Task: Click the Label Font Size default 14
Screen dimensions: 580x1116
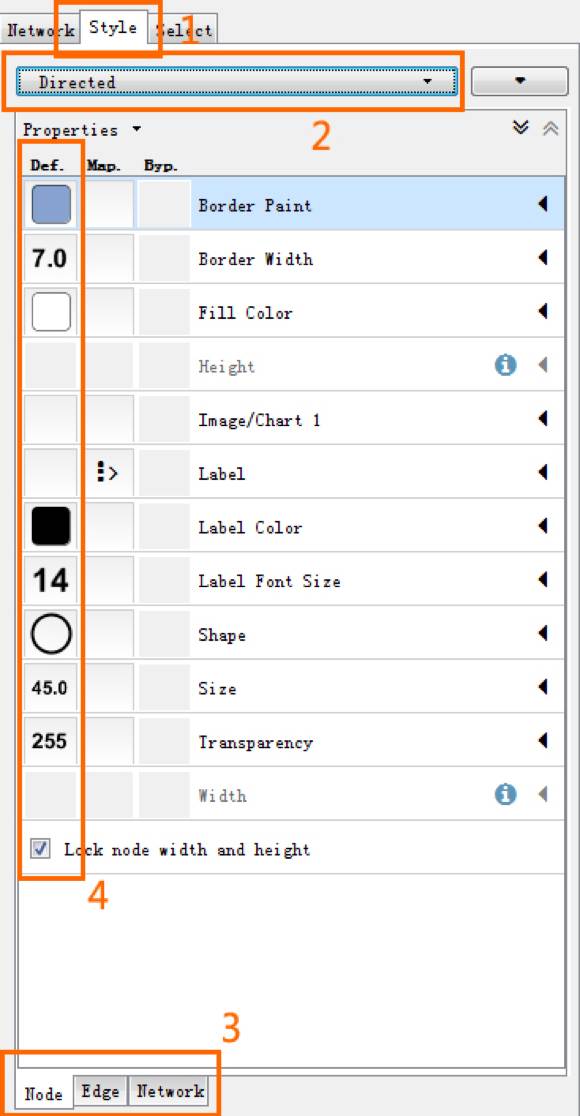Action: tap(51, 581)
